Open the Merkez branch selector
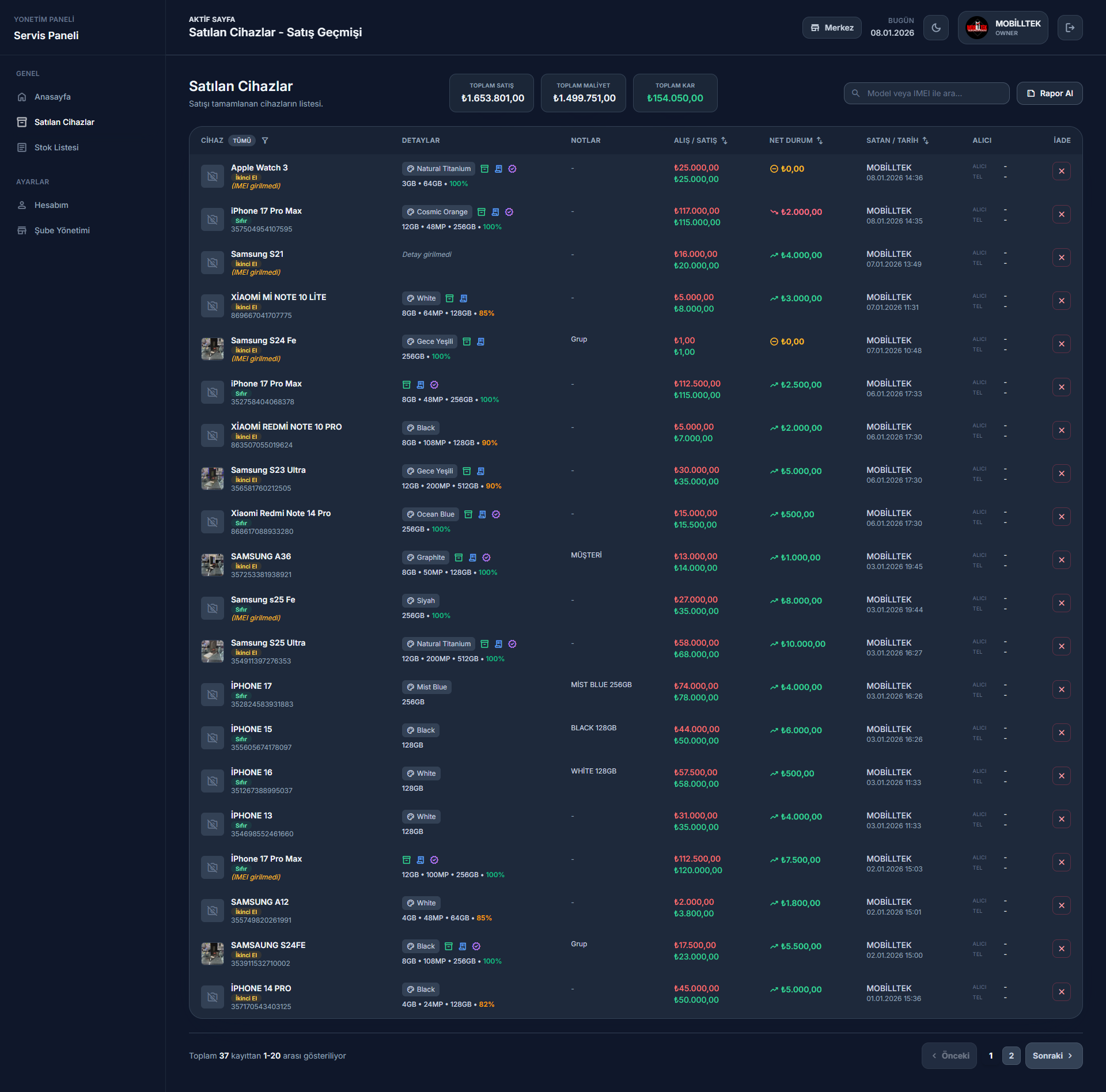 coord(832,28)
